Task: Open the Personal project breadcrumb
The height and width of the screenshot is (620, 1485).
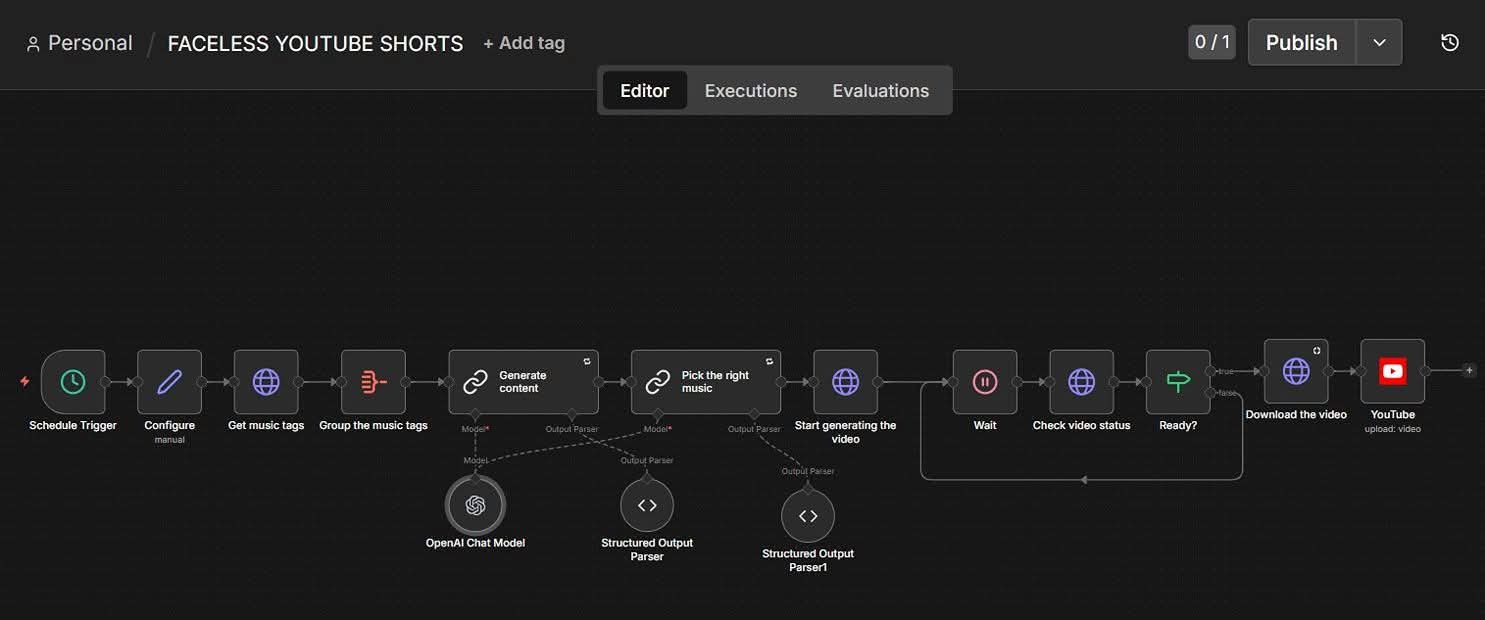Action: click(x=79, y=43)
